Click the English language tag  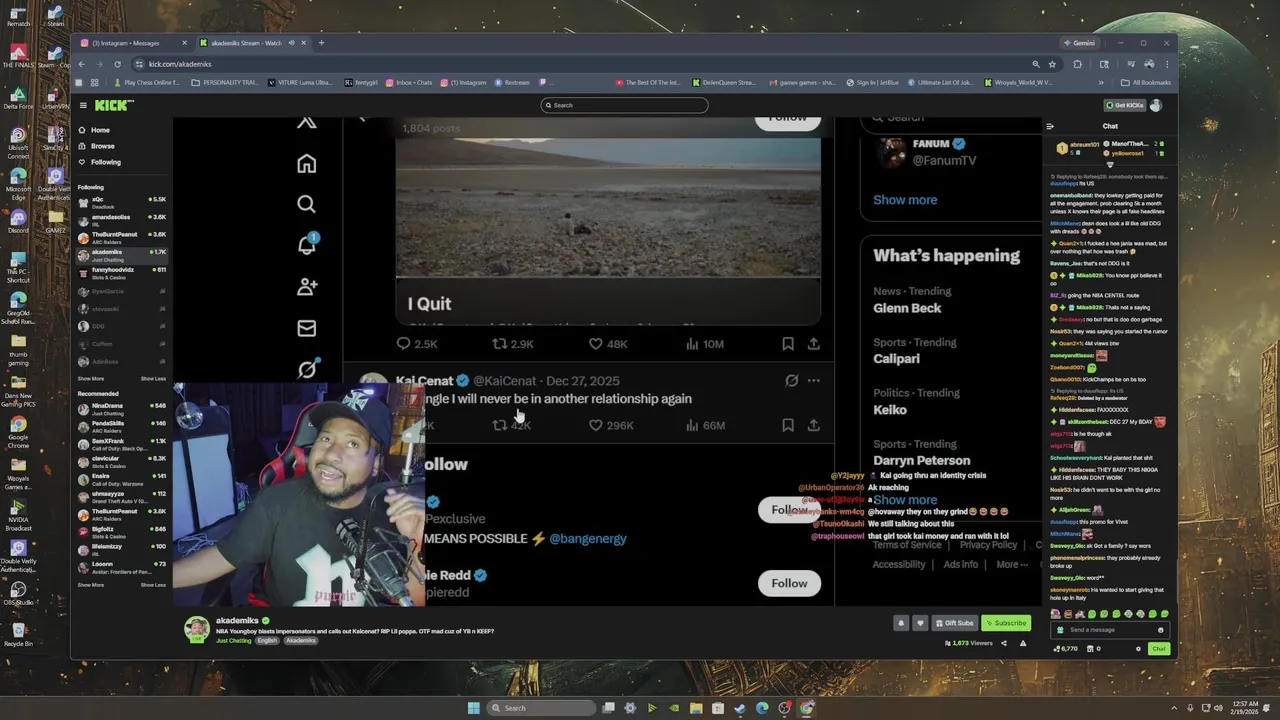pyautogui.click(x=267, y=641)
